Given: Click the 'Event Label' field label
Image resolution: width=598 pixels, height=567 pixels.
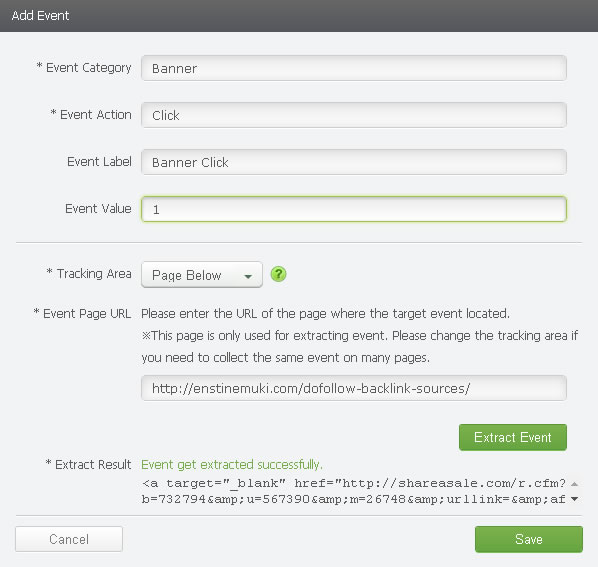Looking at the screenshot, I should coord(99,162).
